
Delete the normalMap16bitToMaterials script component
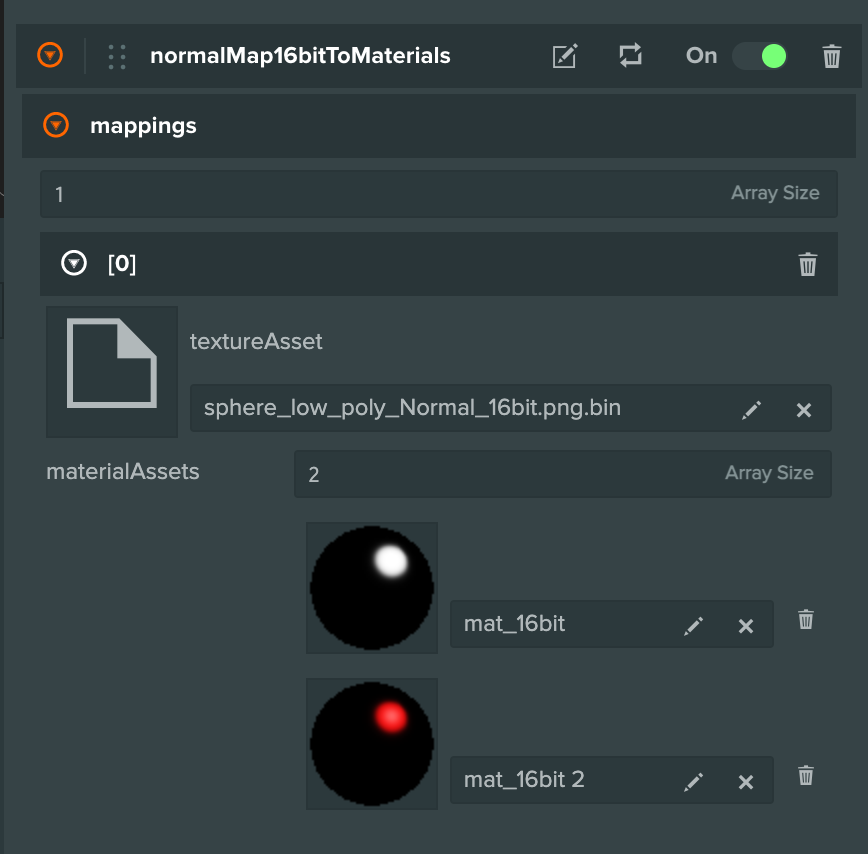[831, 56]
